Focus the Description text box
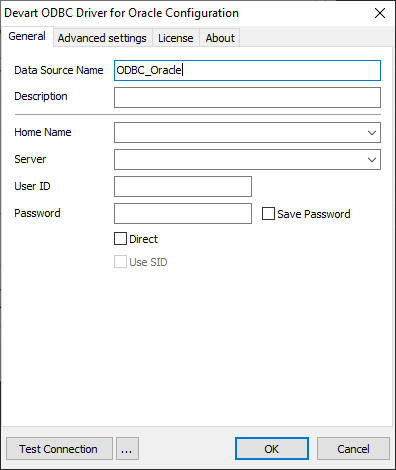This screenshot has height=470, width=396. coord(247,97)
